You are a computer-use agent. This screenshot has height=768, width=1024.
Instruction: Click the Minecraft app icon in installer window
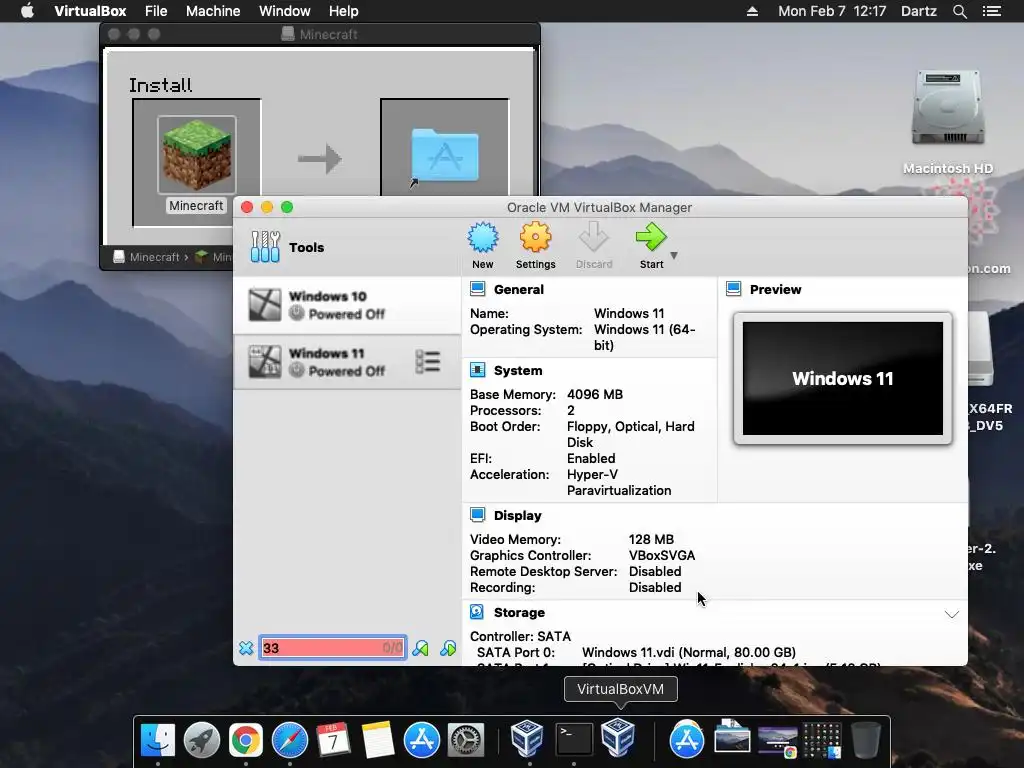197,155
